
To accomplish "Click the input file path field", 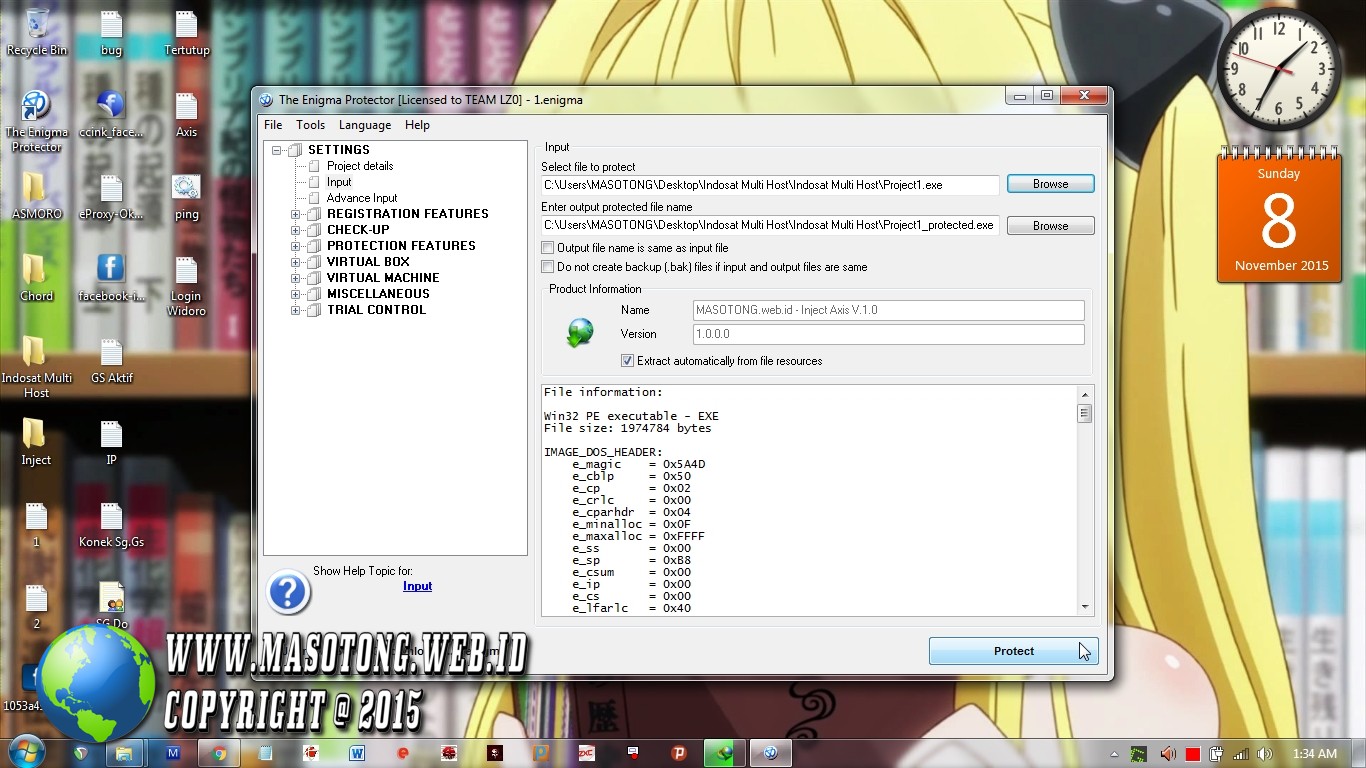I will [x=770, y=185].
